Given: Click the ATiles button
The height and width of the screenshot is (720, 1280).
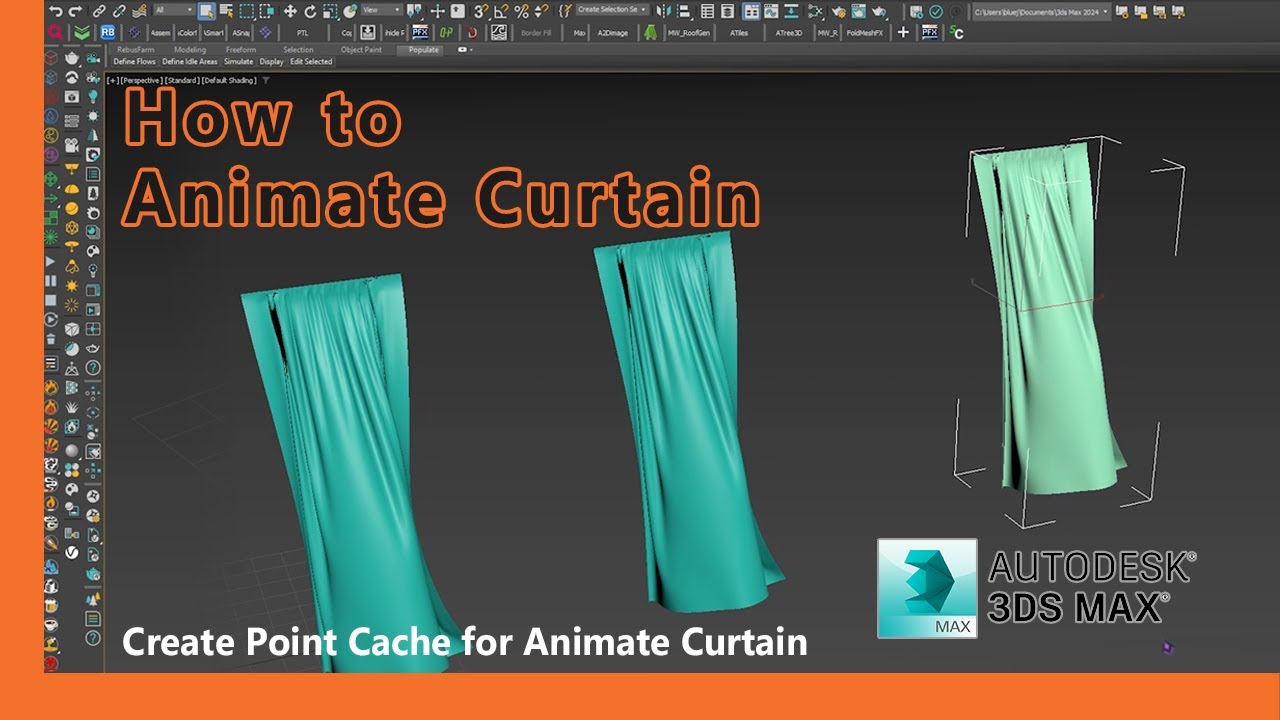Looking at the screenshot, I should click(x=739, y=33).
